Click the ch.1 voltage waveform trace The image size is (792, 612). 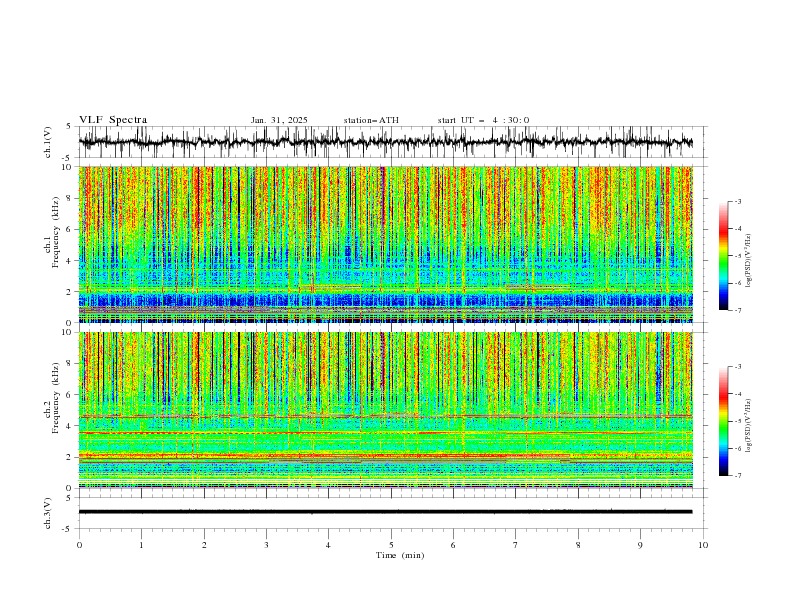[x=385, y=142]
